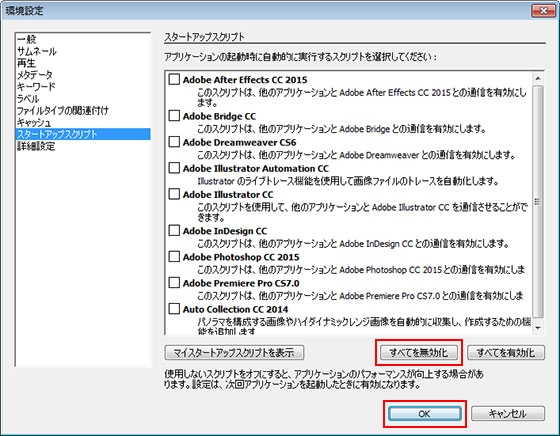Click the script list scroll-down arrow
This screenshot has height=436, width=560.
tap(538, 327)
